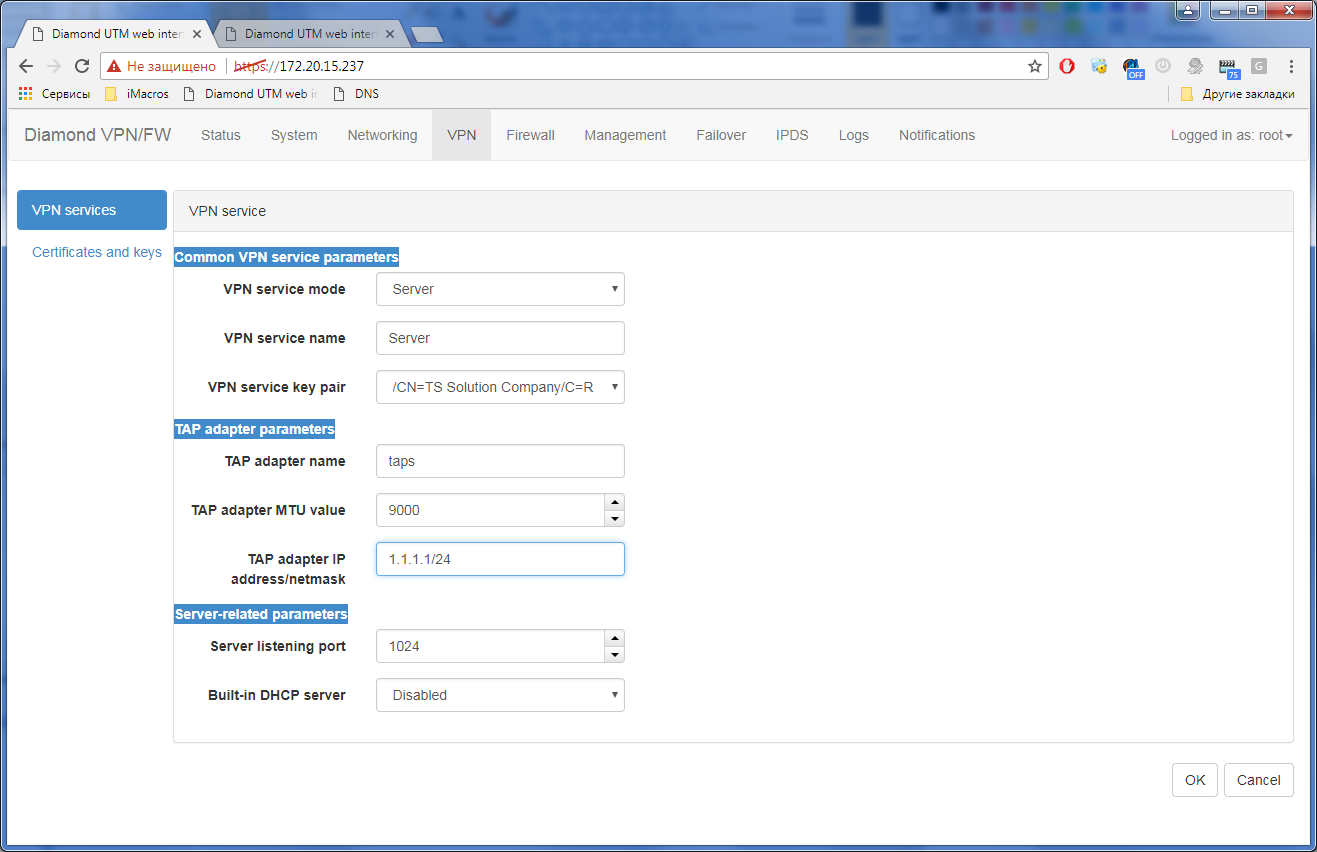Close the first Diamond UTM tab
Screen dimensions: 1317x852
(x=197, y=33)
